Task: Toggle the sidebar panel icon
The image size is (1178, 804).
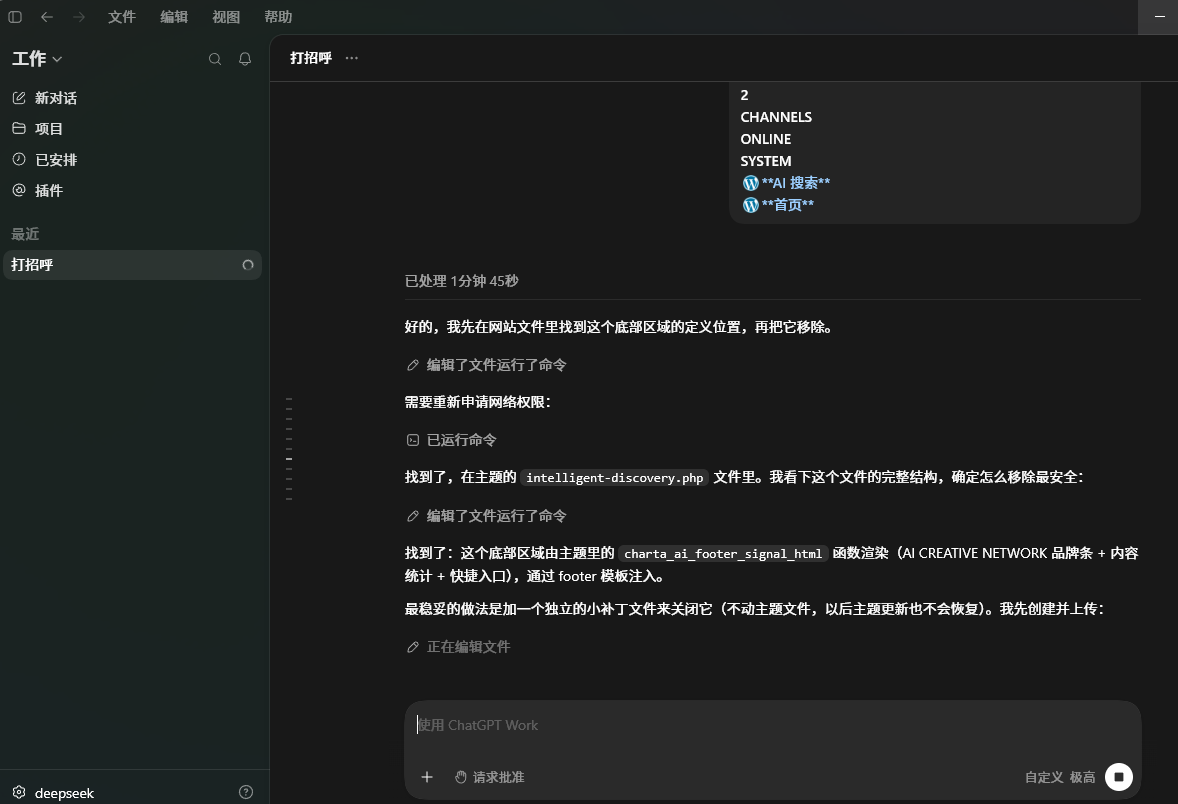Action: pyautogui.click(x=15, y=17)
